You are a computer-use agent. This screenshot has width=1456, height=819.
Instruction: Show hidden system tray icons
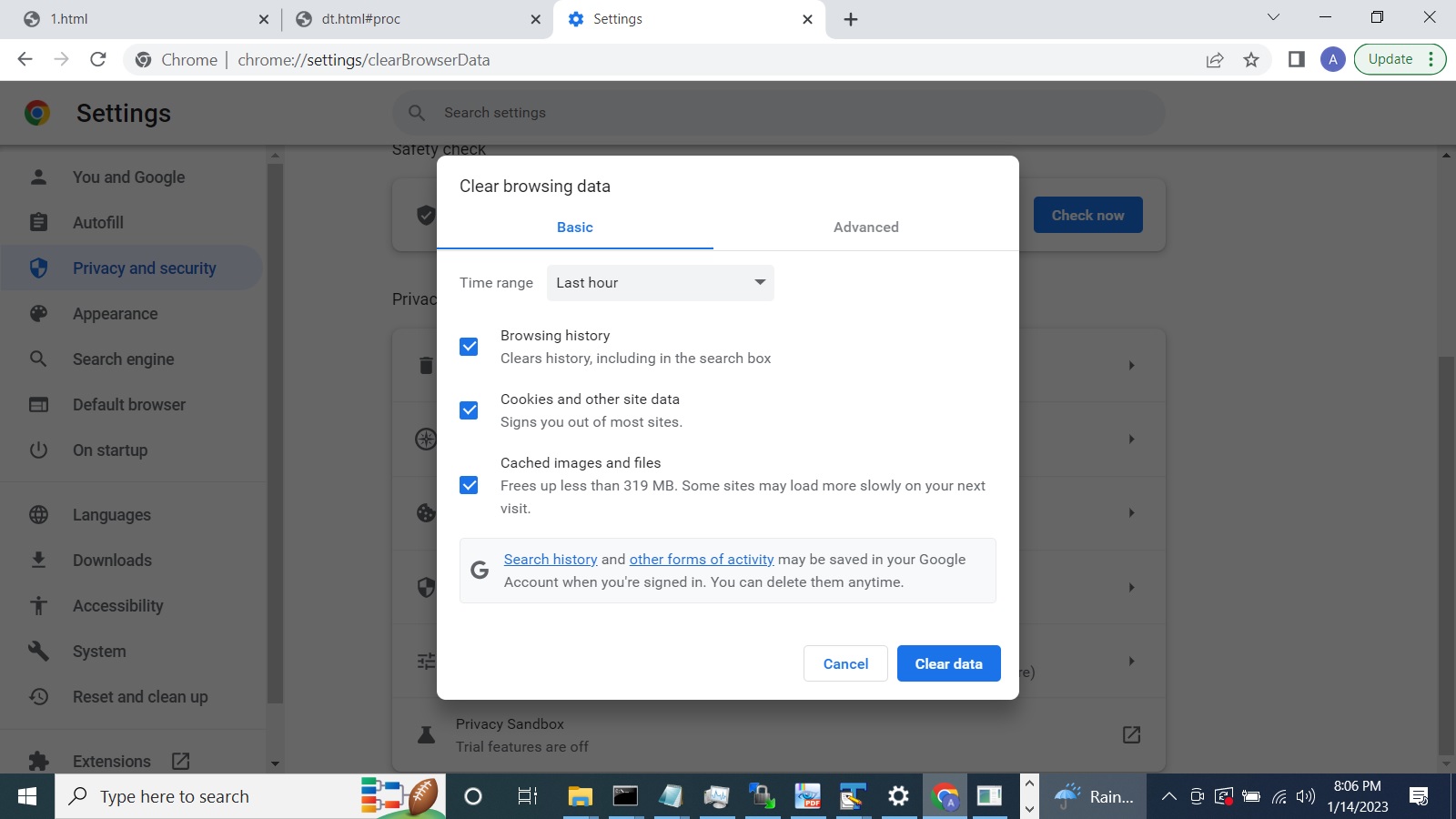click(1168, 797)
